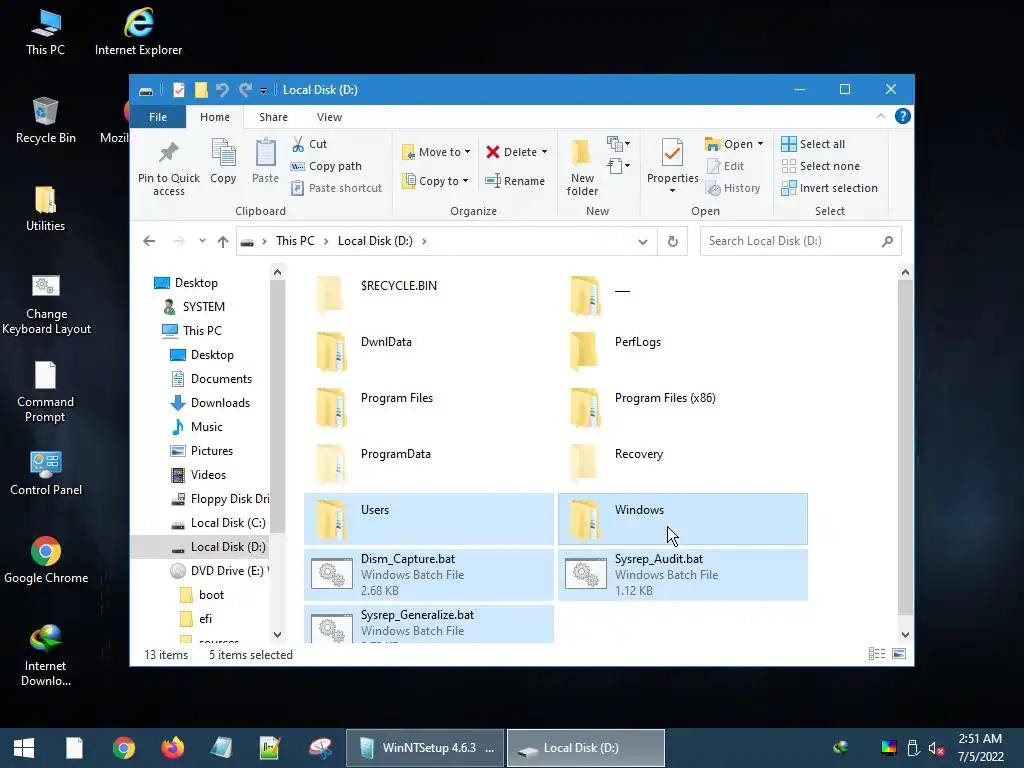1024x768 pixels.
Task: Open Control Panel desktop icon
Action: click(46, 473)
